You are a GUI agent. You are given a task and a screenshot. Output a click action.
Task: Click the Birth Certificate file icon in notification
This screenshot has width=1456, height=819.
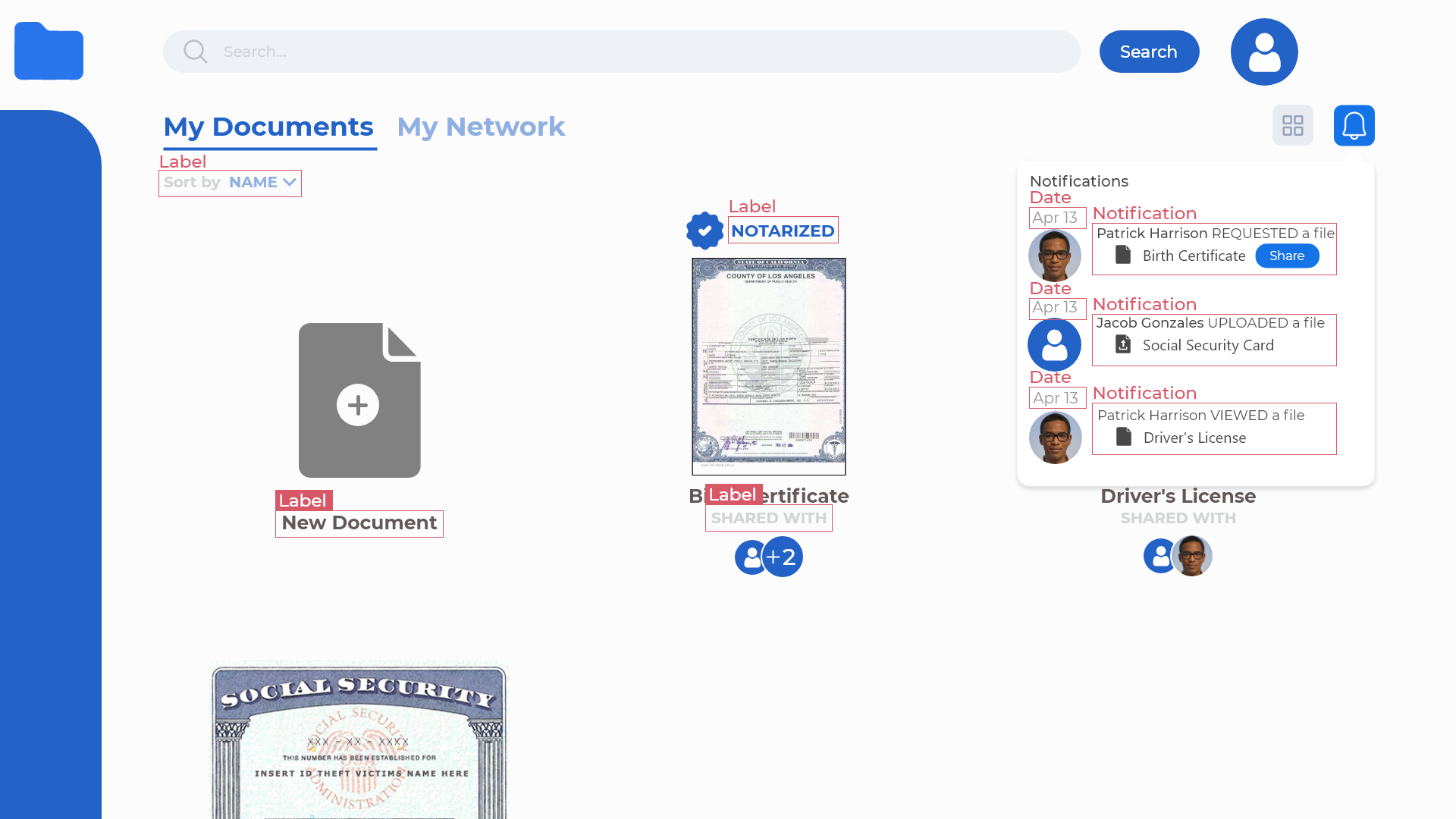tap(1123, 256)
